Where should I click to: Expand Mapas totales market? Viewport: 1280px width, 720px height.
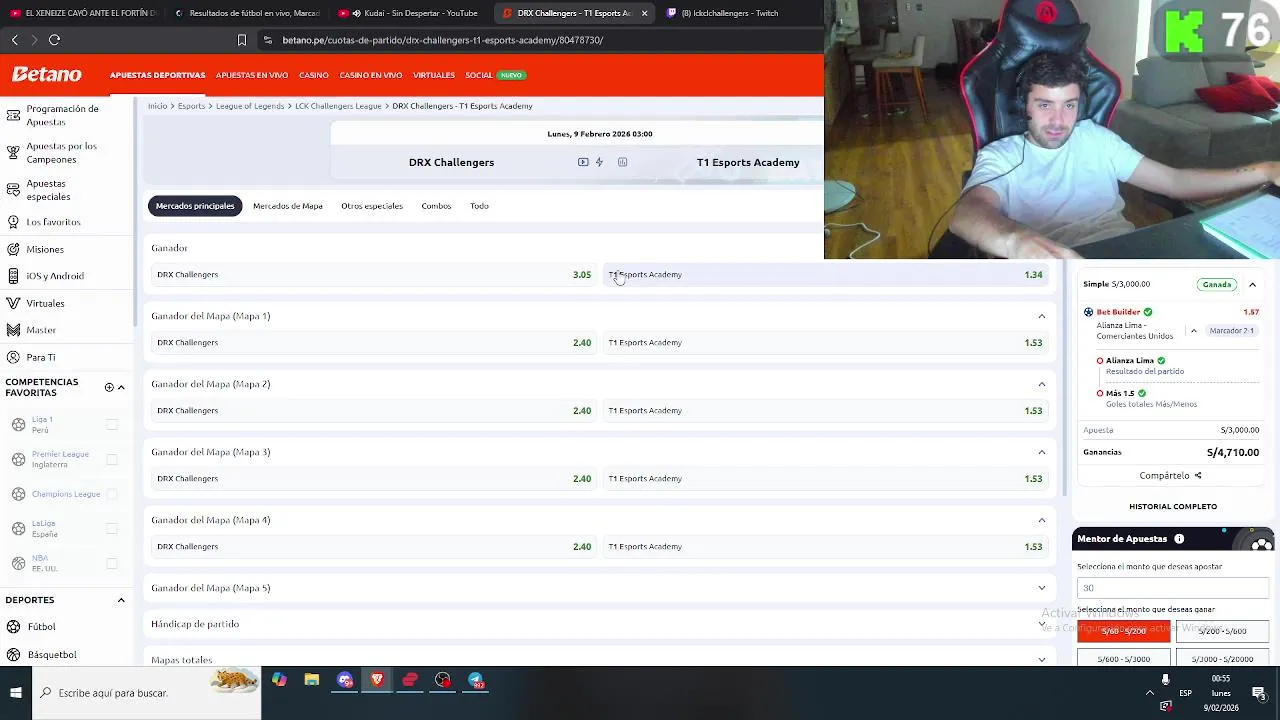pyautogui.click(x=1042, y=660)
